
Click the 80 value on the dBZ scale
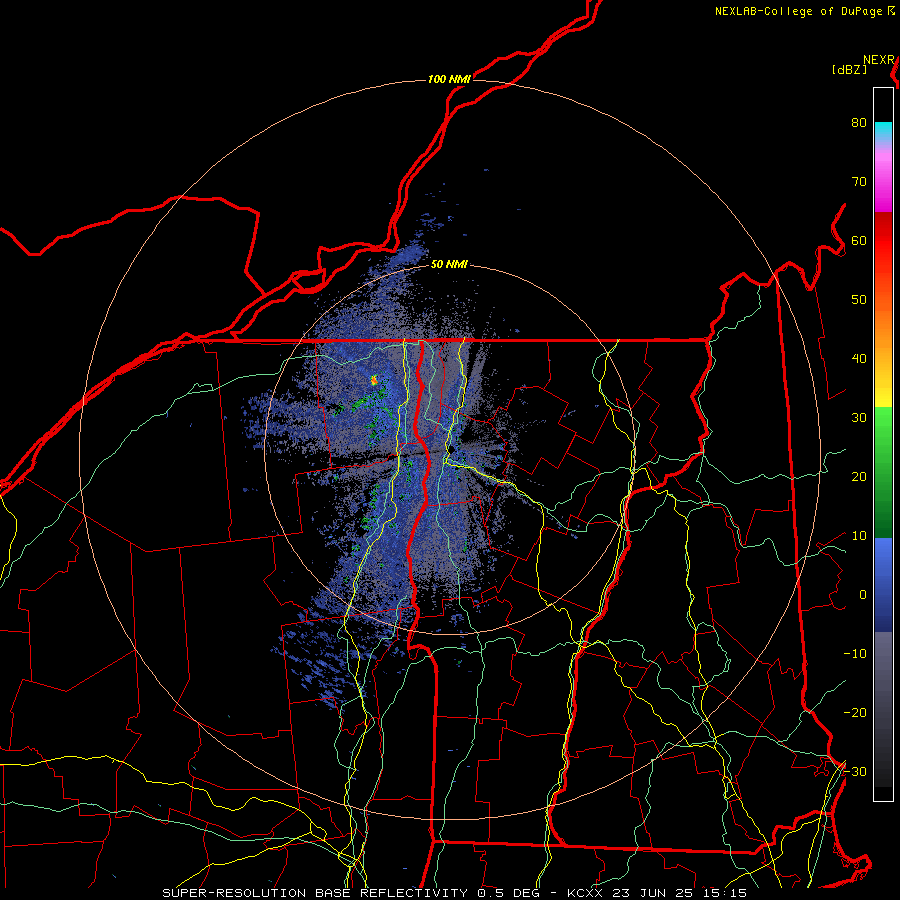[x=859, y=123]
